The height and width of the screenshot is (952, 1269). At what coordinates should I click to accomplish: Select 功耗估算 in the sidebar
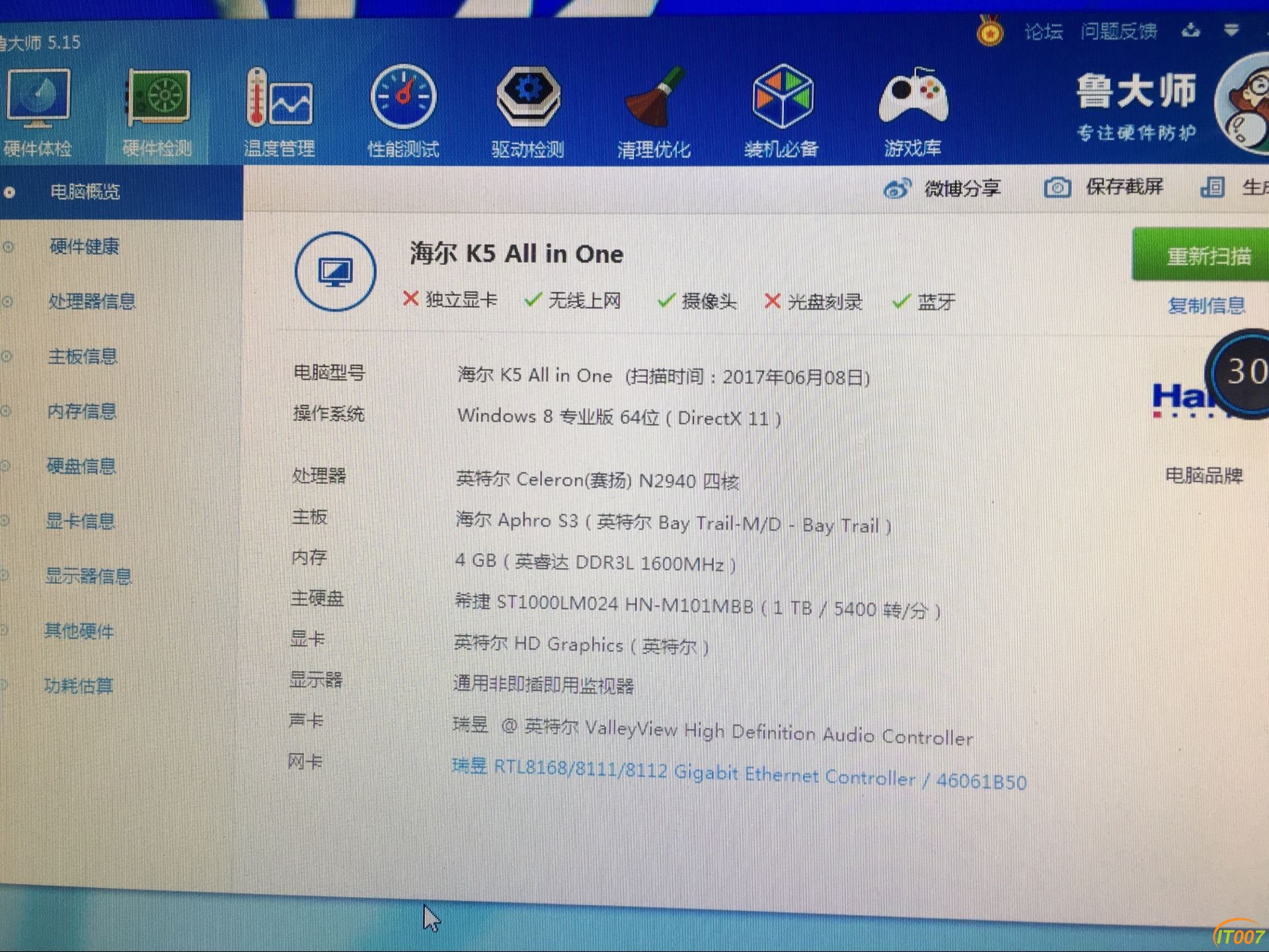pyautogui.click(x=79, y=685)
